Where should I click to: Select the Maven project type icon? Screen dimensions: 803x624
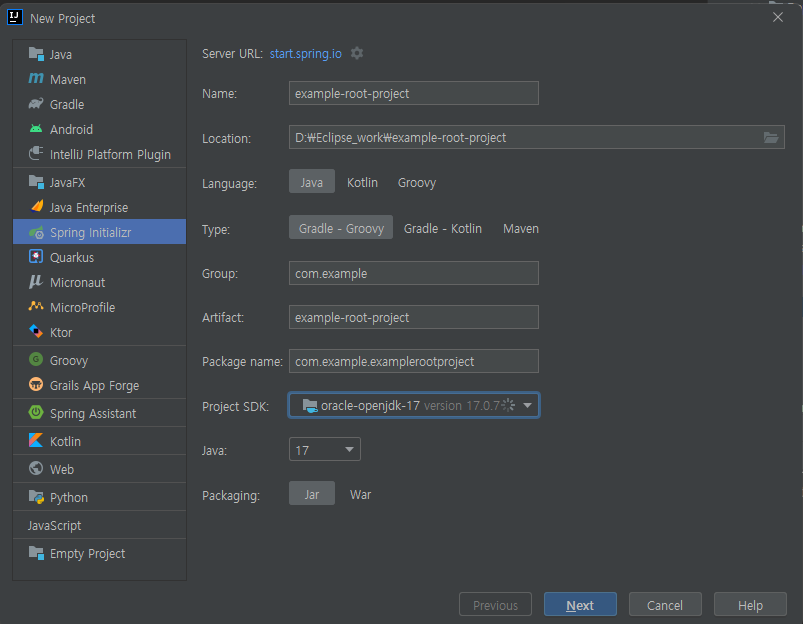(36, 79)
